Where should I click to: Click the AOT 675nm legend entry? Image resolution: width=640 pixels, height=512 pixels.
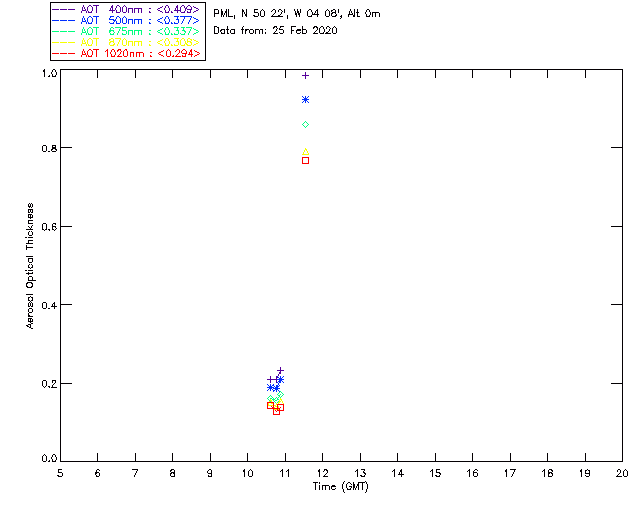pyautogui.click(x=127, y=31)
